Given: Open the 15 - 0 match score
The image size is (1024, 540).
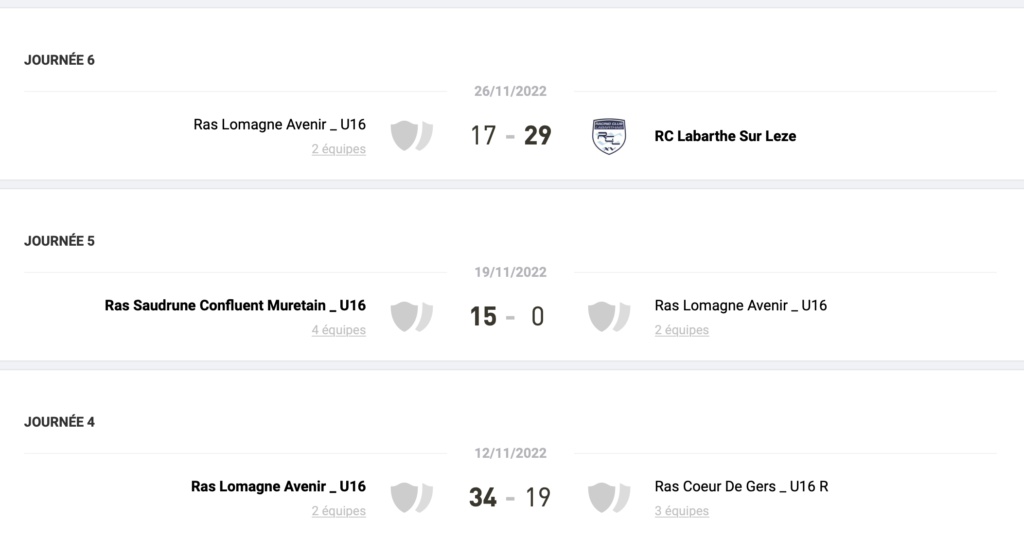Looking at the screenshot, I should point(508,317).
